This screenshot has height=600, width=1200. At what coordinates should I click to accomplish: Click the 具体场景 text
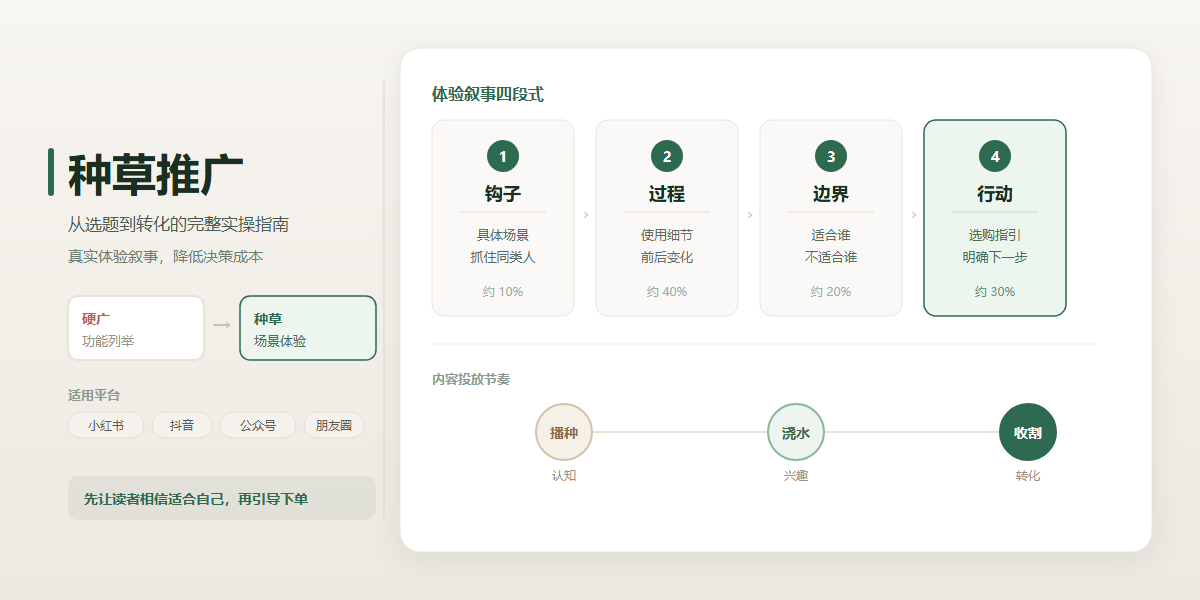pyautogui.click(x=503, y=235)
